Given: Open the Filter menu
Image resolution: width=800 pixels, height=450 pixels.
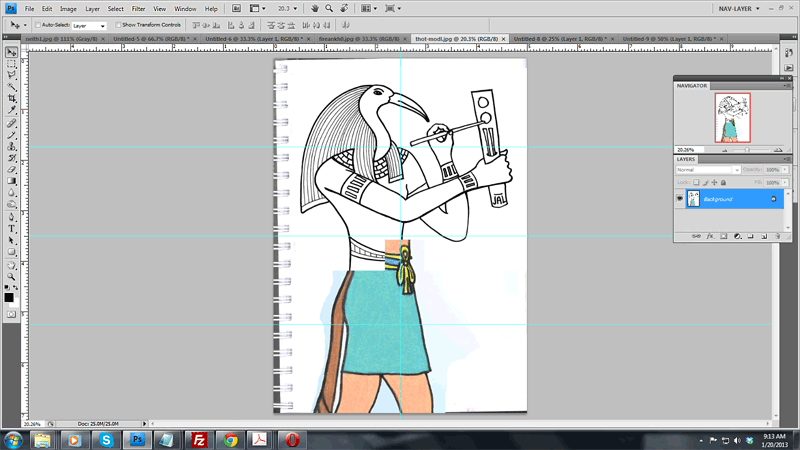Looking at the screenshot, I should point(138,8).
